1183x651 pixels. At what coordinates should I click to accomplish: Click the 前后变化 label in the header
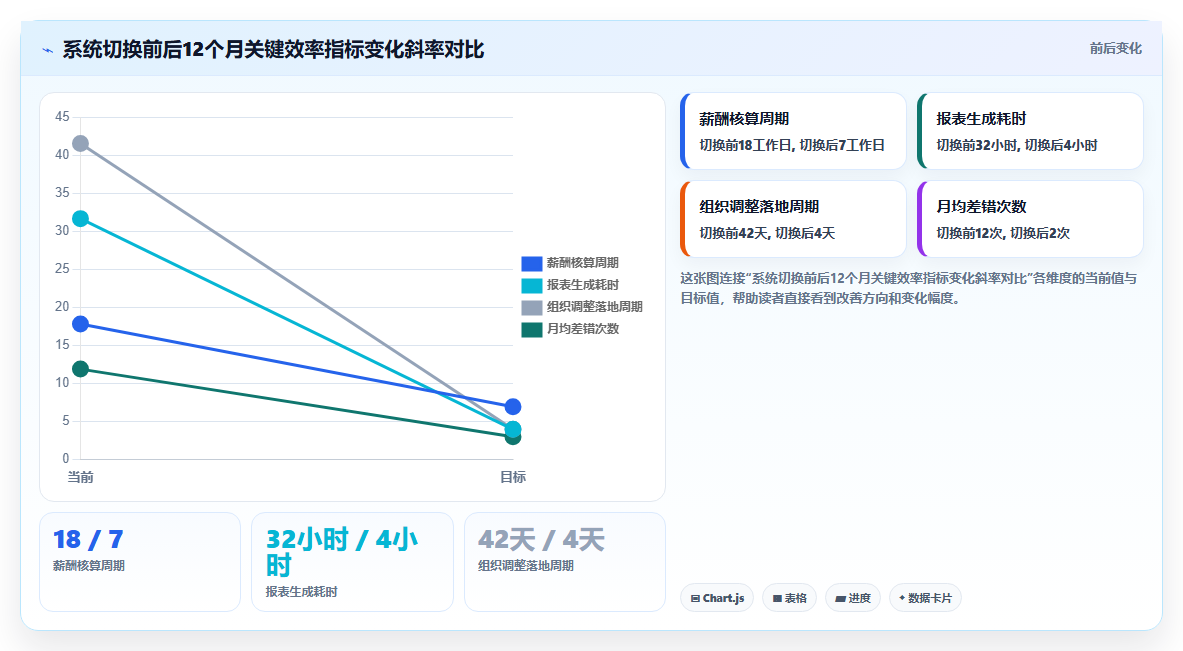click(1115, 48)
